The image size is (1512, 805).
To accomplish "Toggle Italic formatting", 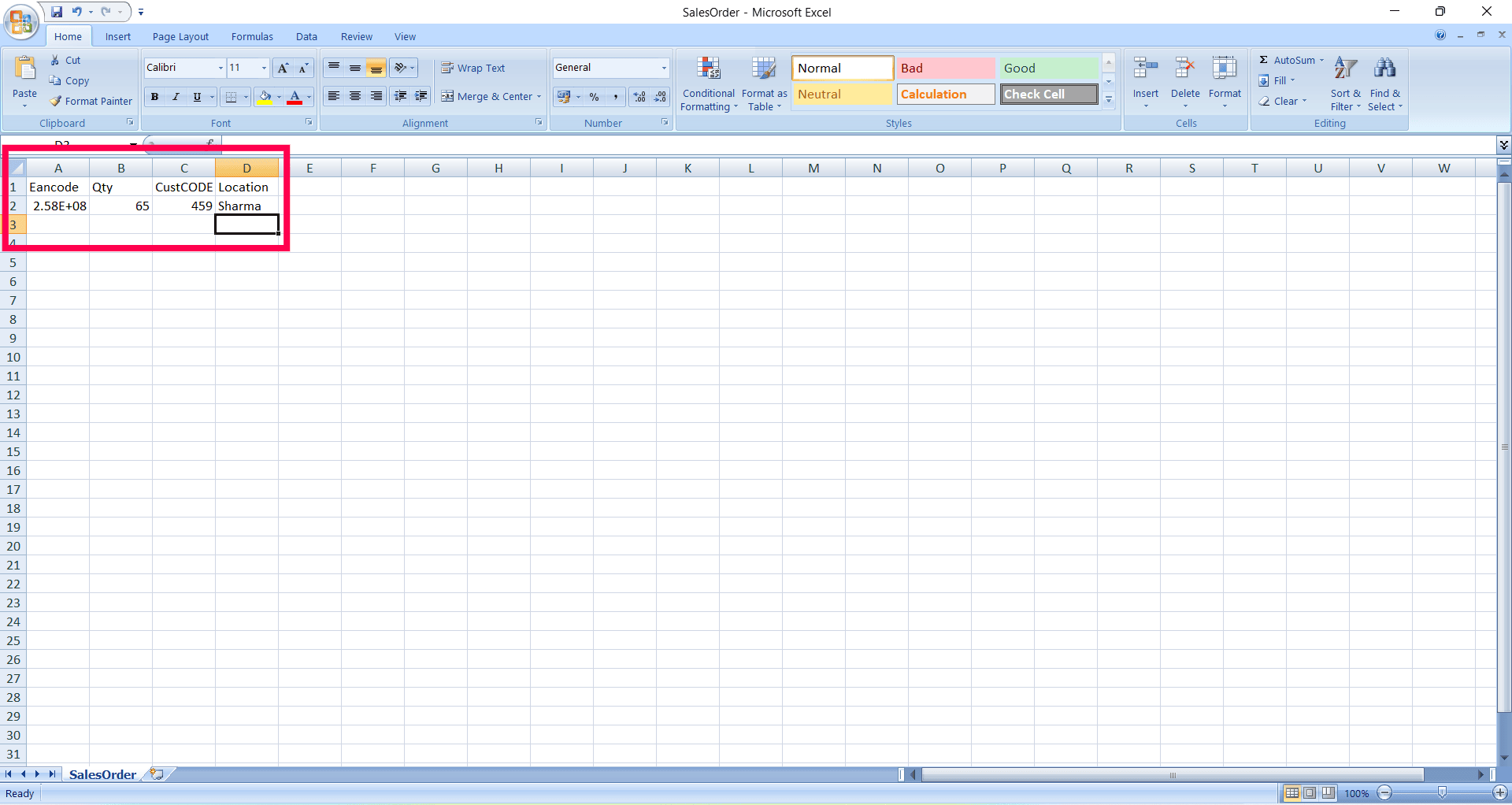I will tap(176, 96).
